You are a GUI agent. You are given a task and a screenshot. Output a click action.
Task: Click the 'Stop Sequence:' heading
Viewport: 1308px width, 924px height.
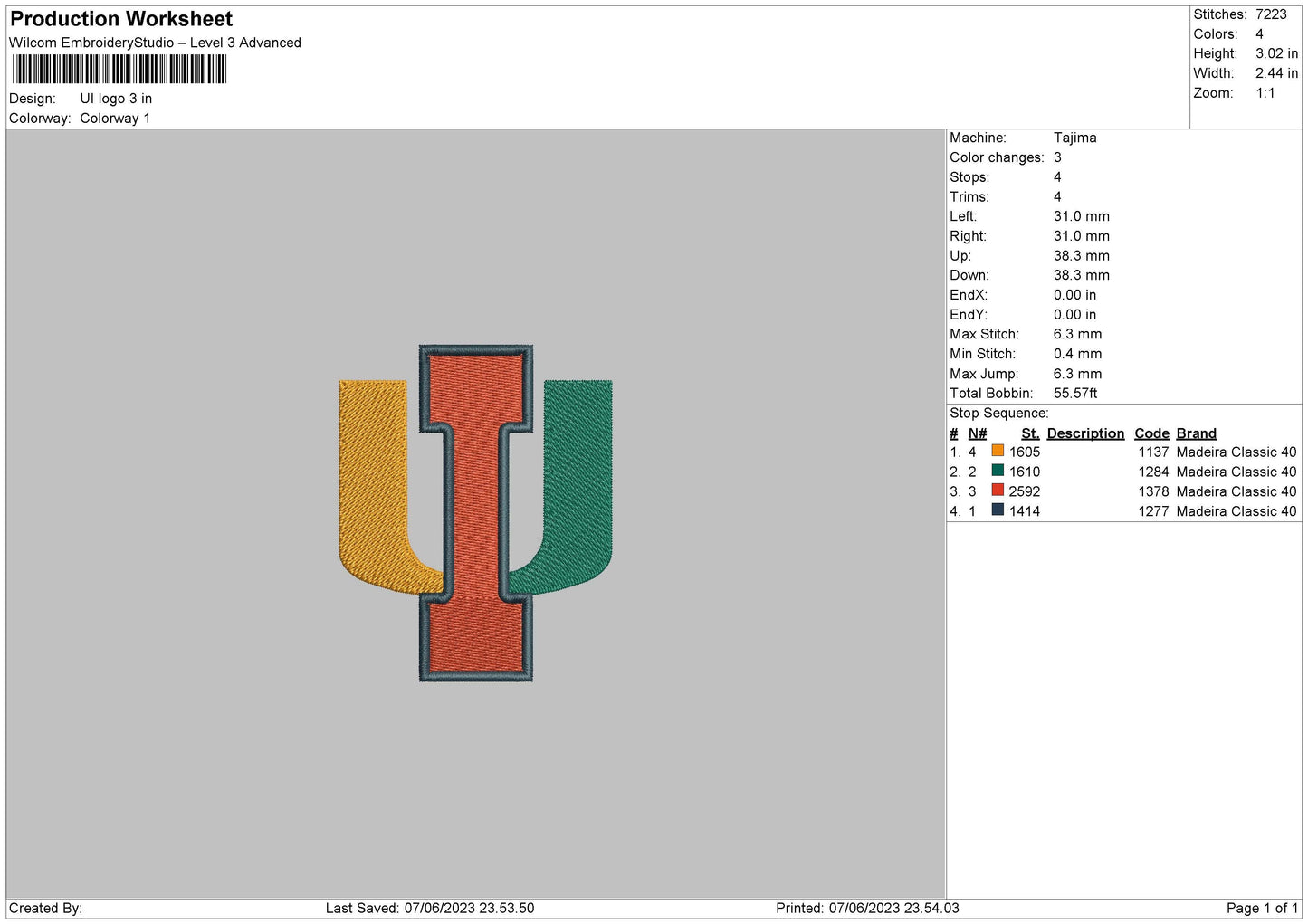click(x=999, y=414)
